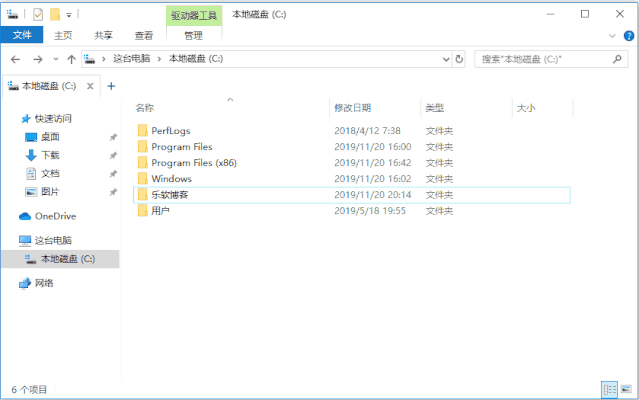
Task: Open the recent locations dropdown arrow
Action: 56,59
